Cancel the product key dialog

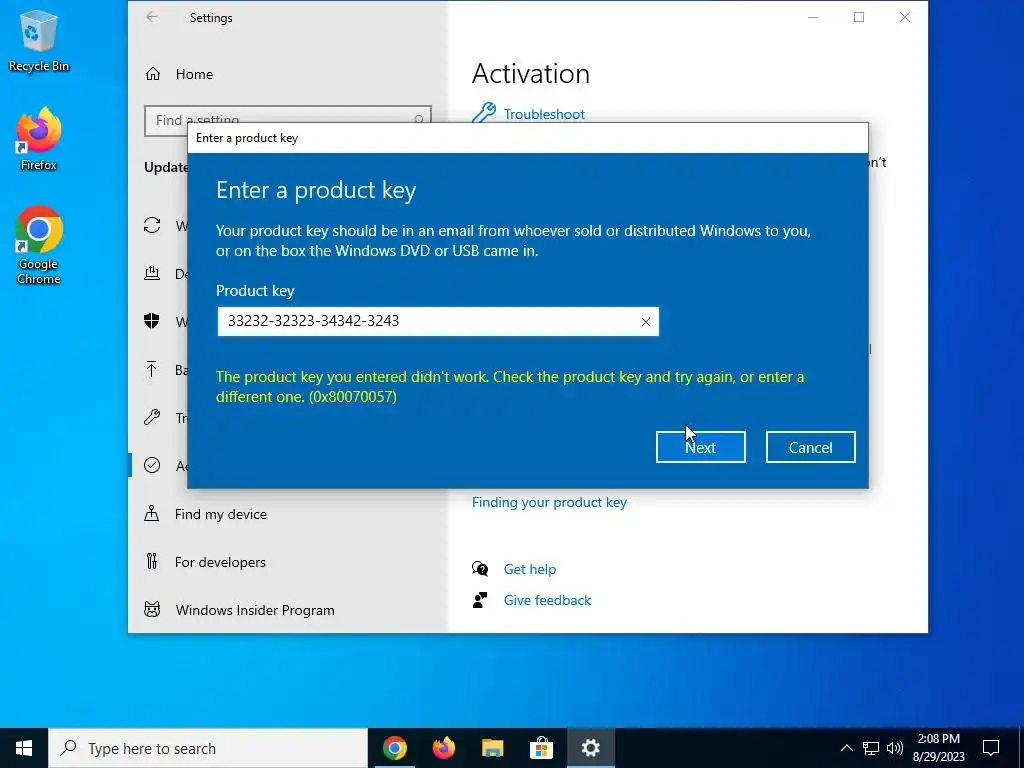point(810,447)
